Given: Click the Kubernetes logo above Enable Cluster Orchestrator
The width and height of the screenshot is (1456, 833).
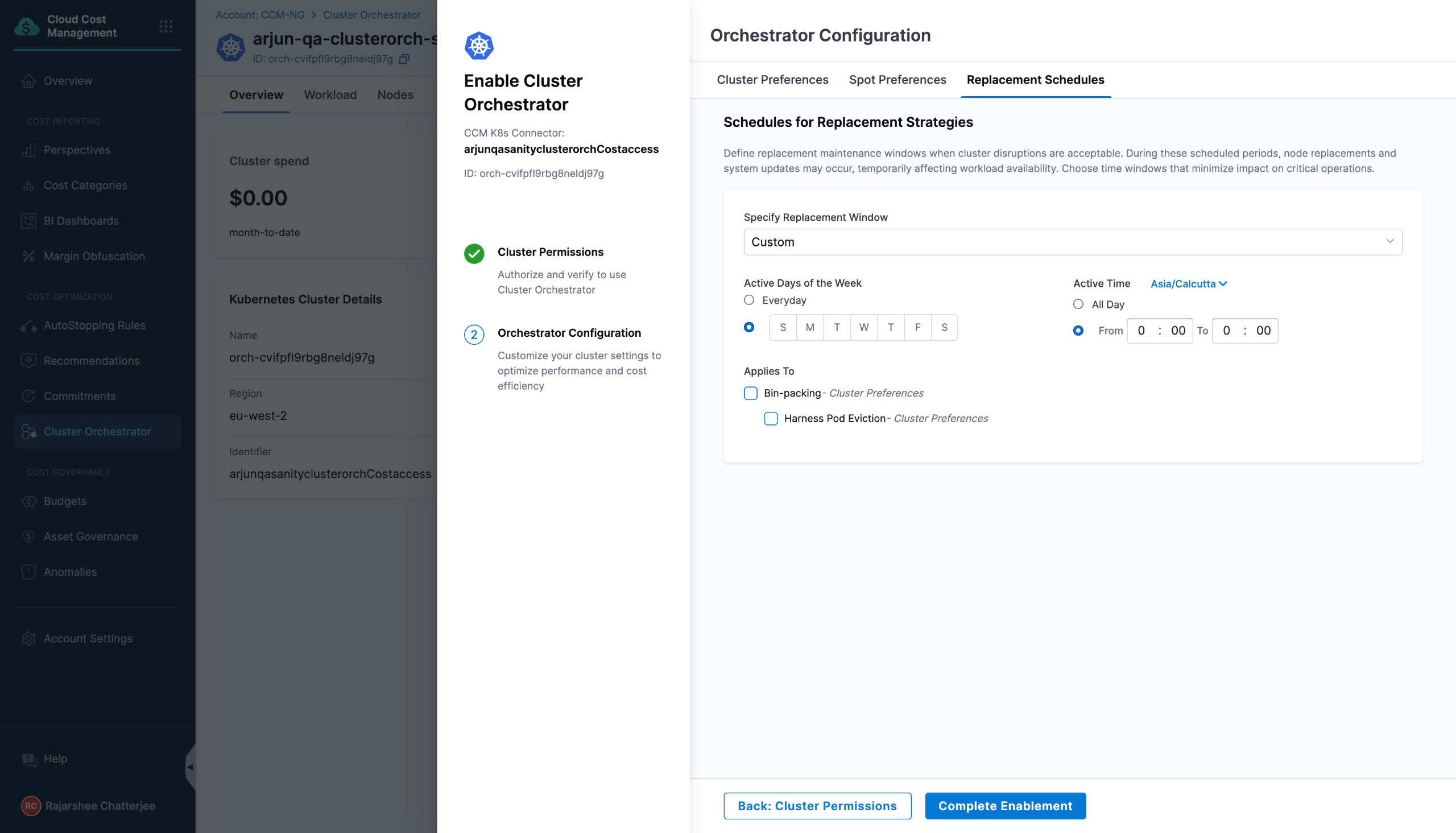Looking at the screenshot, I should click(x=479, y=46).
